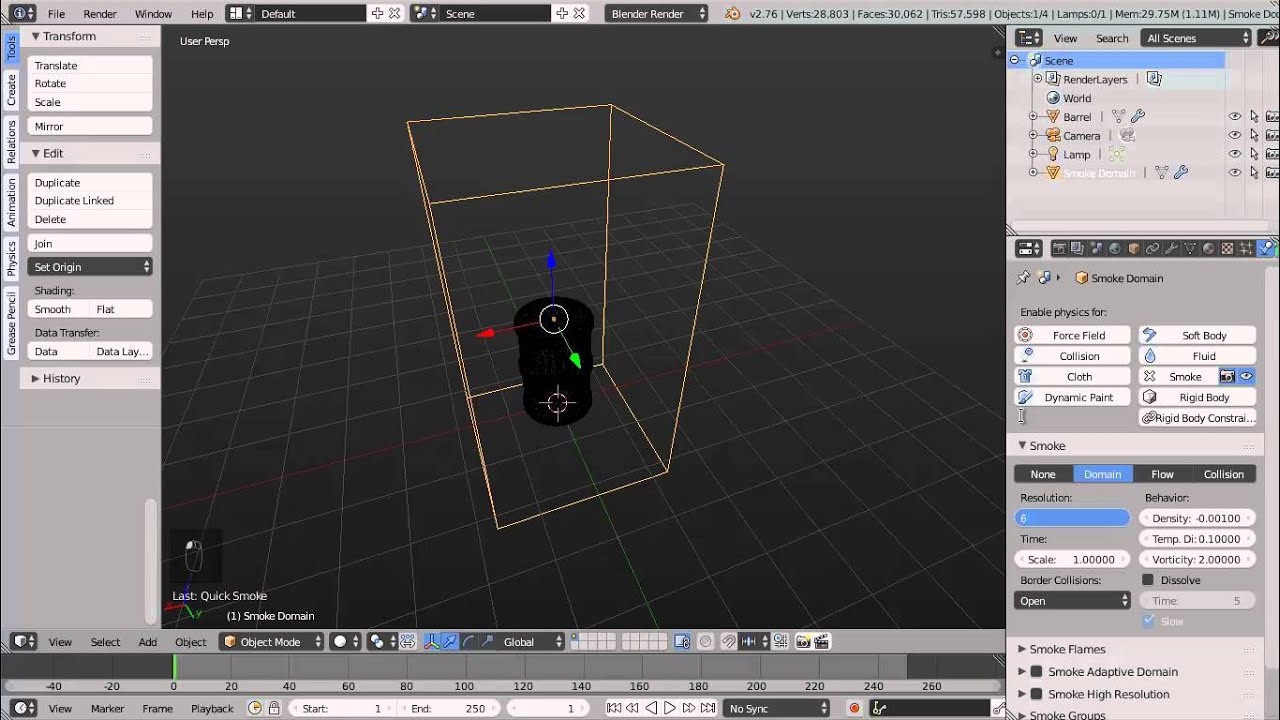
Task: Open the Render properties tab icon
Action: [x=1059, y=249]
